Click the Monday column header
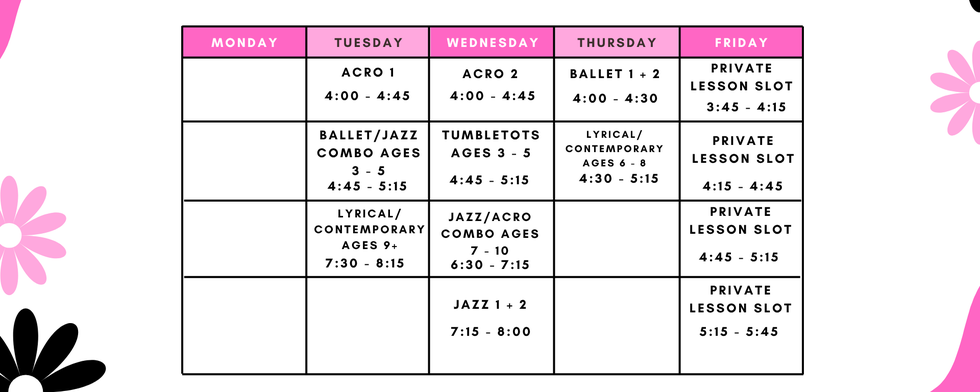980x392 pixels. pos(244,43)
